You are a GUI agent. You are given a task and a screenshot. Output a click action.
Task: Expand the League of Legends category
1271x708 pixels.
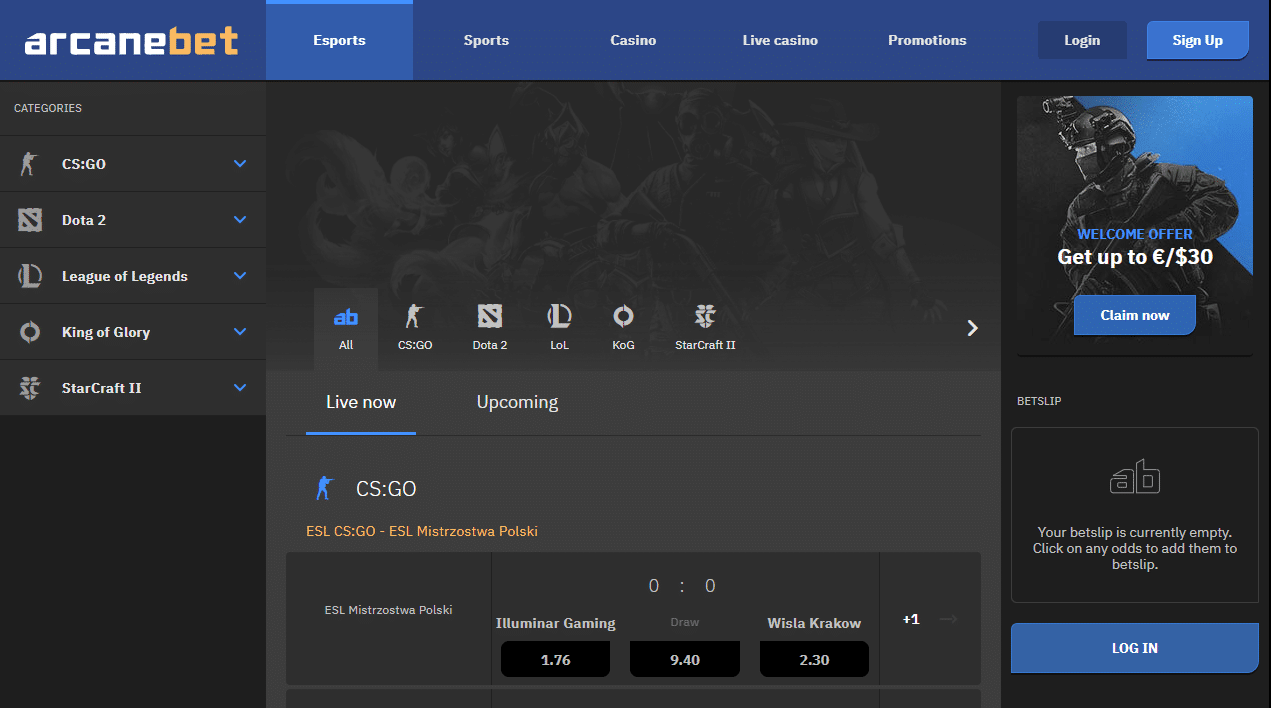point(240,276)
